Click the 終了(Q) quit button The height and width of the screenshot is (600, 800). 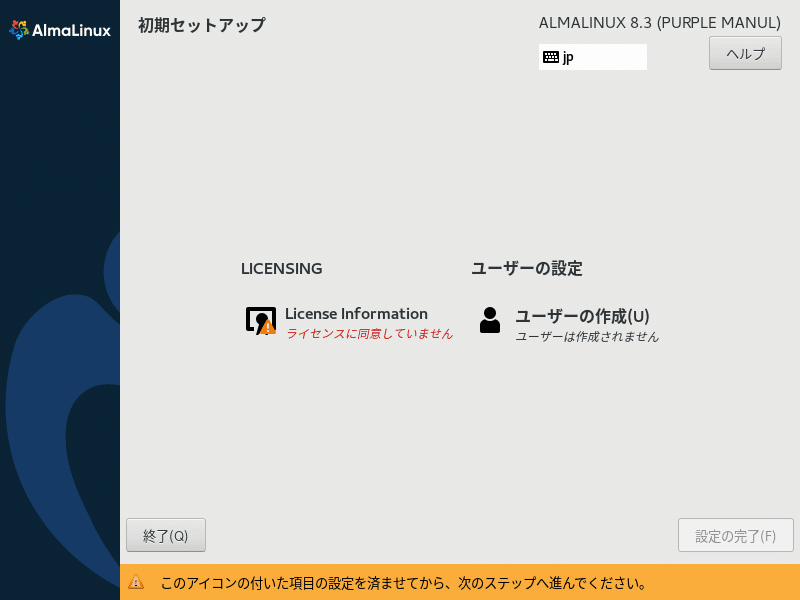point(166,535)
